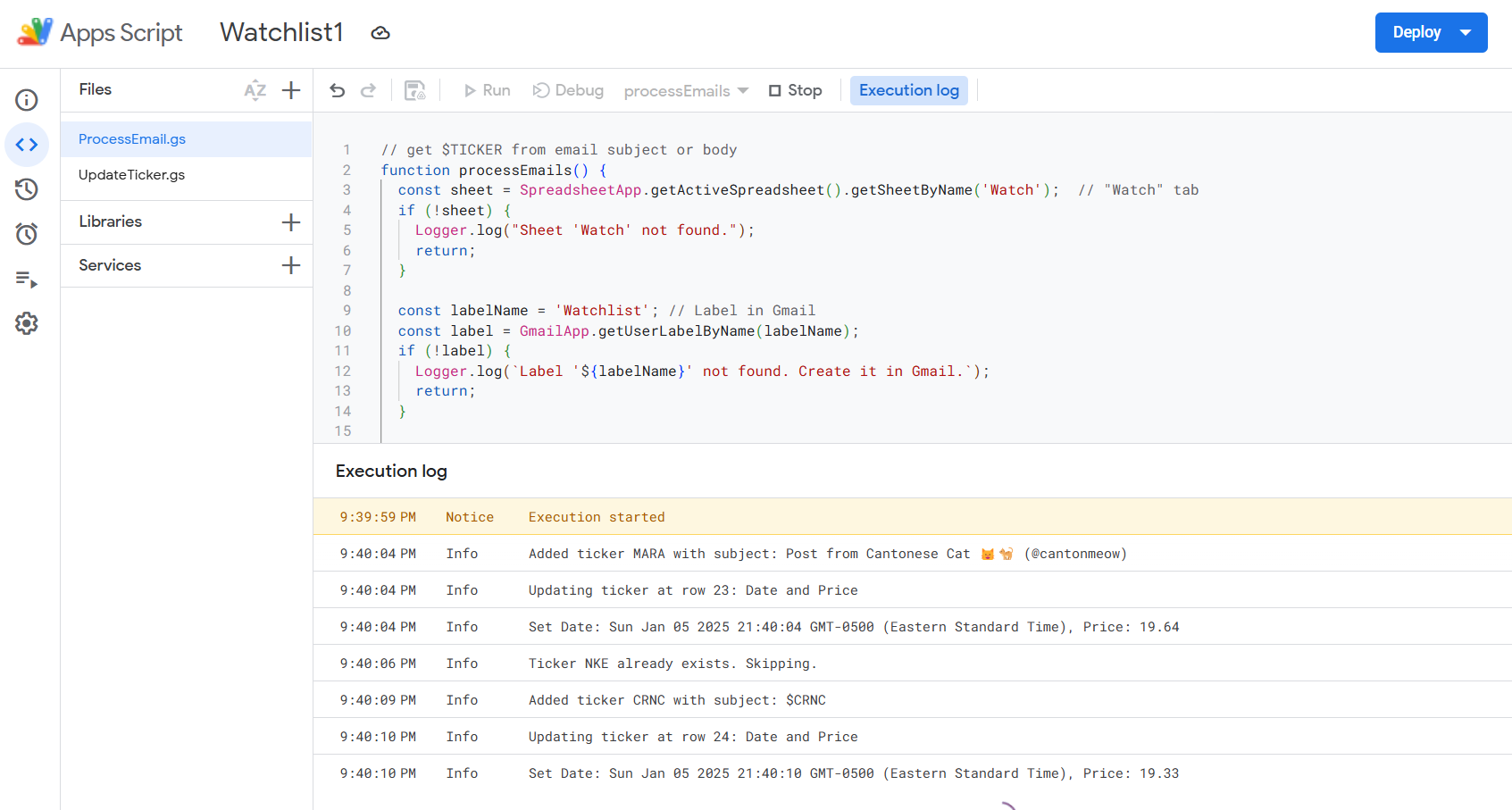Click the Watchlist1 project title

(x=281, y=33)
